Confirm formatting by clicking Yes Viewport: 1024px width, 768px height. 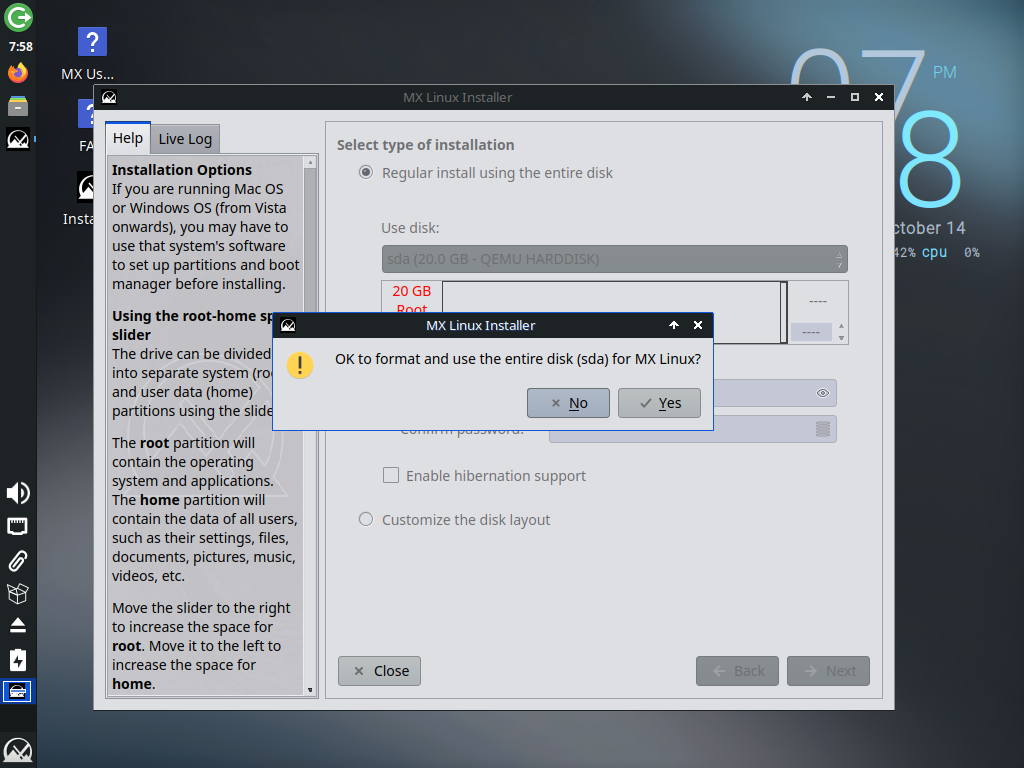[659, 403]
